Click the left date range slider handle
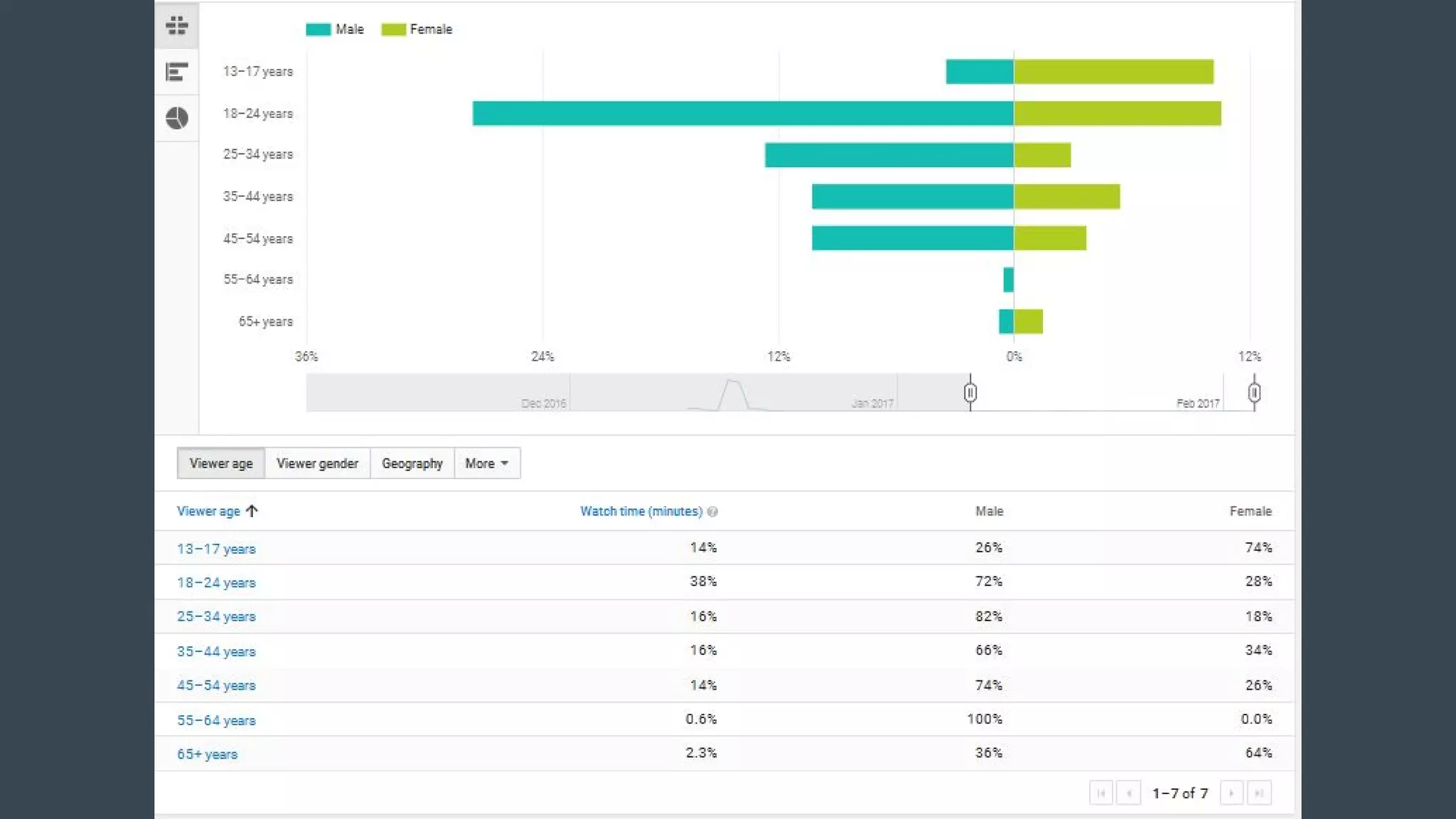Image resolution: width=1456 pixels, height=819 pixels. 970,393
